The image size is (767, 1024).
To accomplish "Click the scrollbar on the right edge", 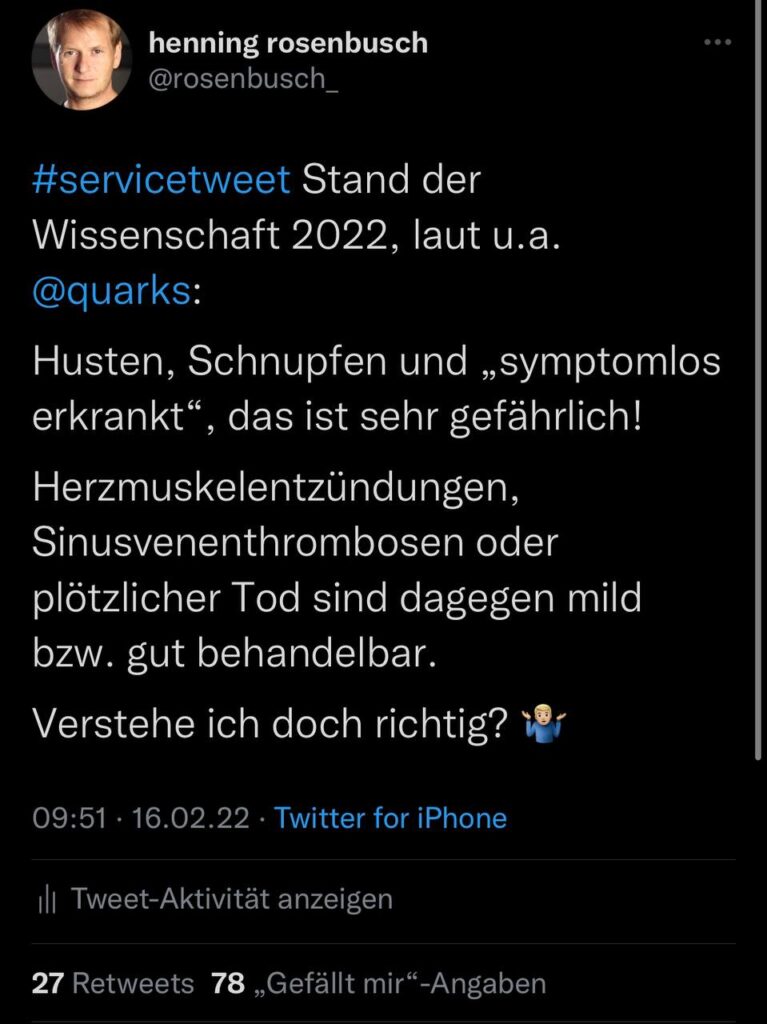I will pyautogui.click(x=759, y=400).
